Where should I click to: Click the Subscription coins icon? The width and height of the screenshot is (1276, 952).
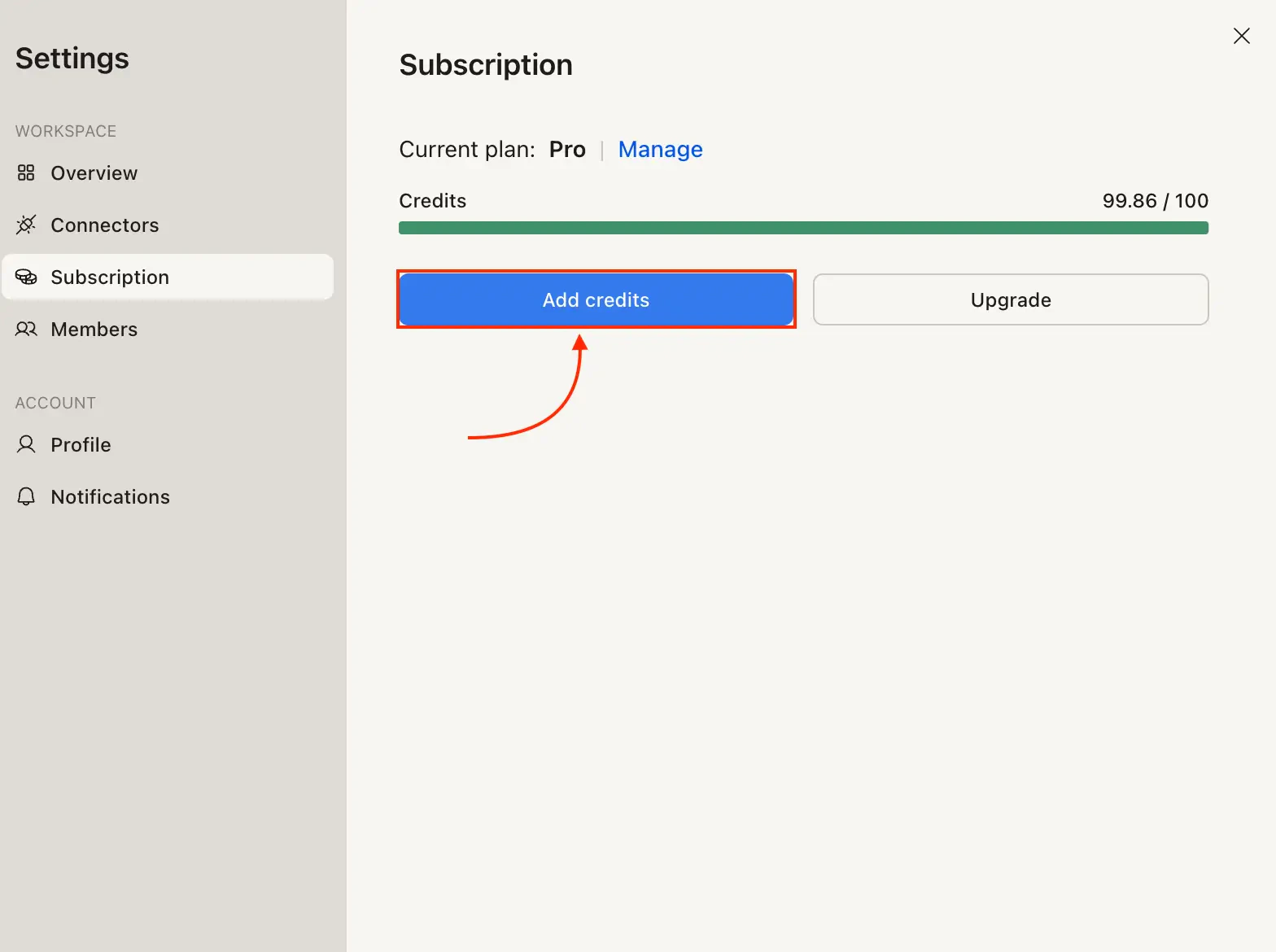26,277
